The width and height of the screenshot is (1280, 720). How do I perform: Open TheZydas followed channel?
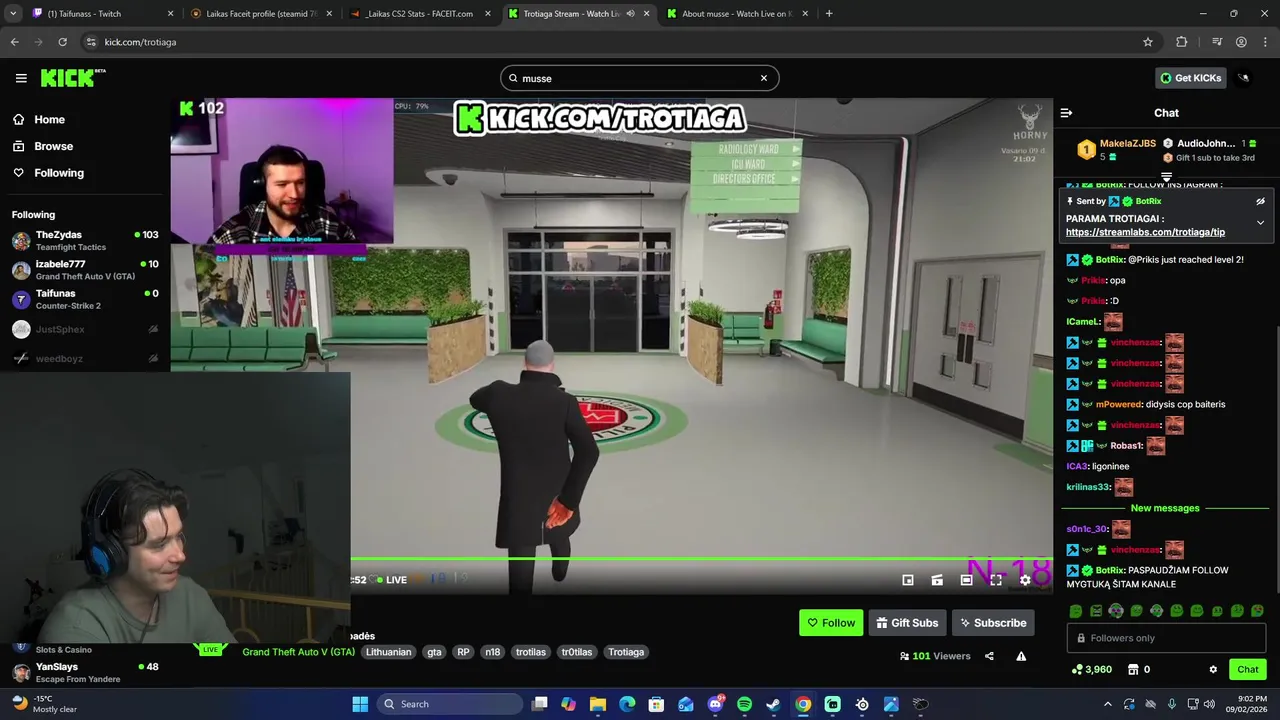[85, 240]
